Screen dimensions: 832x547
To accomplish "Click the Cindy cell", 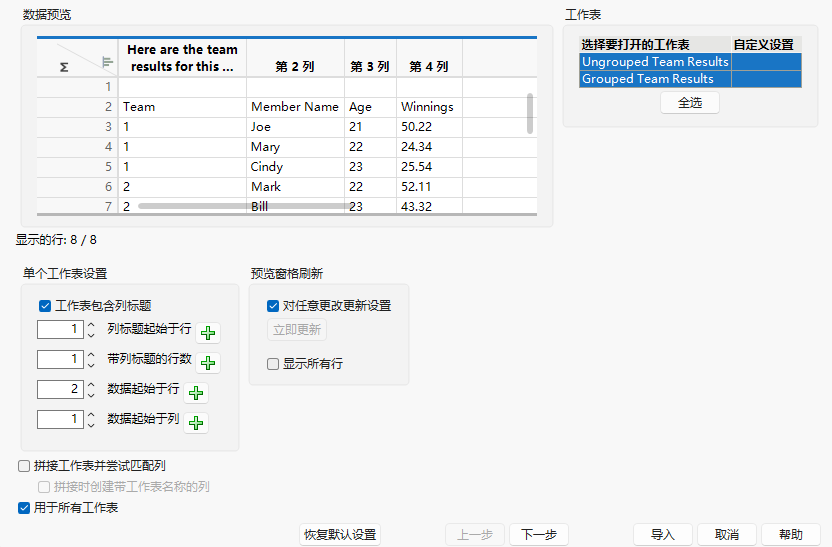I will [295, 167].
